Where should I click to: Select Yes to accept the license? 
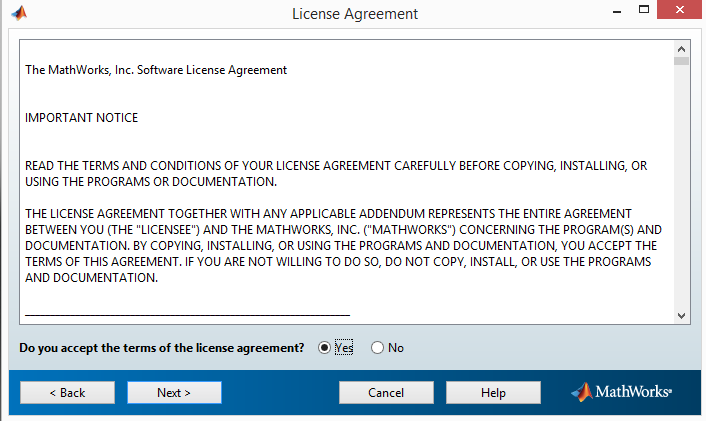[324, 348]
